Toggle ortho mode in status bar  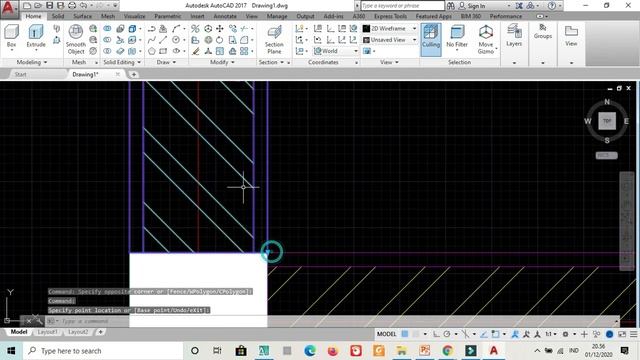click(x=436, y=334)
